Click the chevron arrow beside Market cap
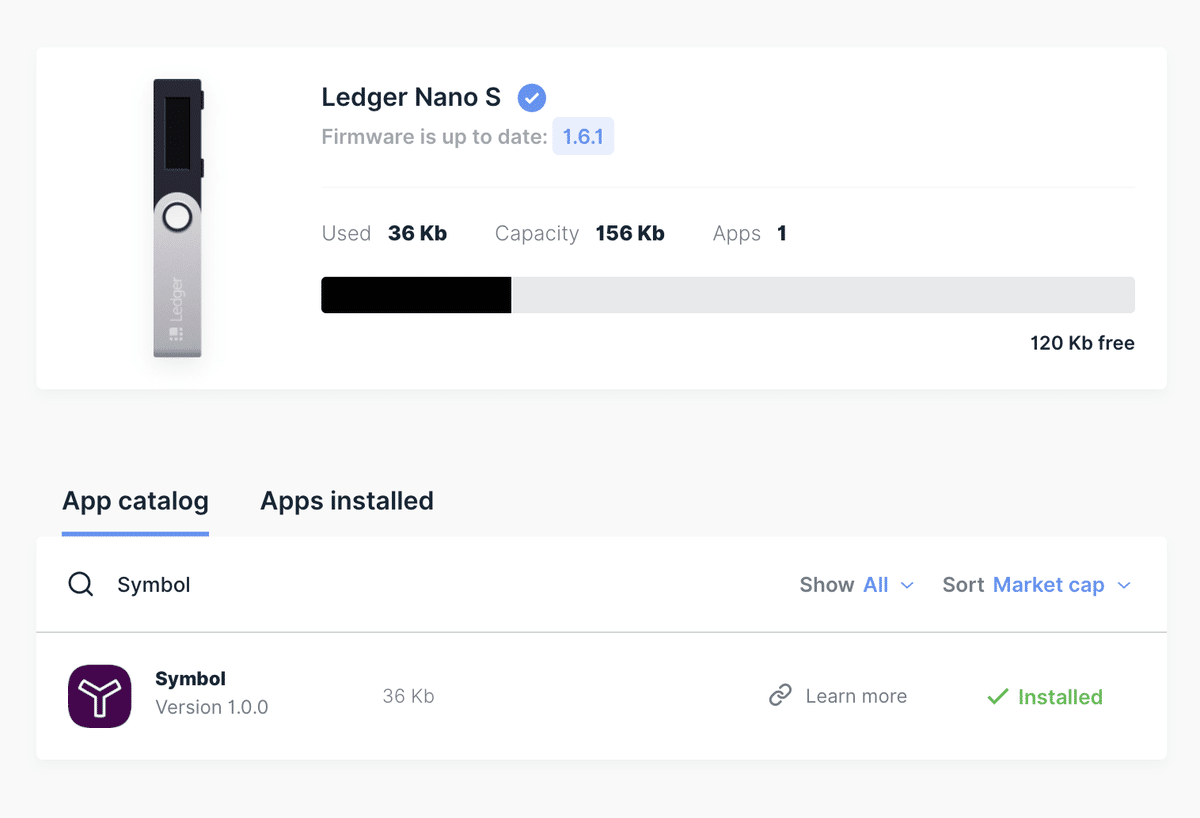Image resolution: width=1200 pixels, height=818 pixels. click(1123, 586)
